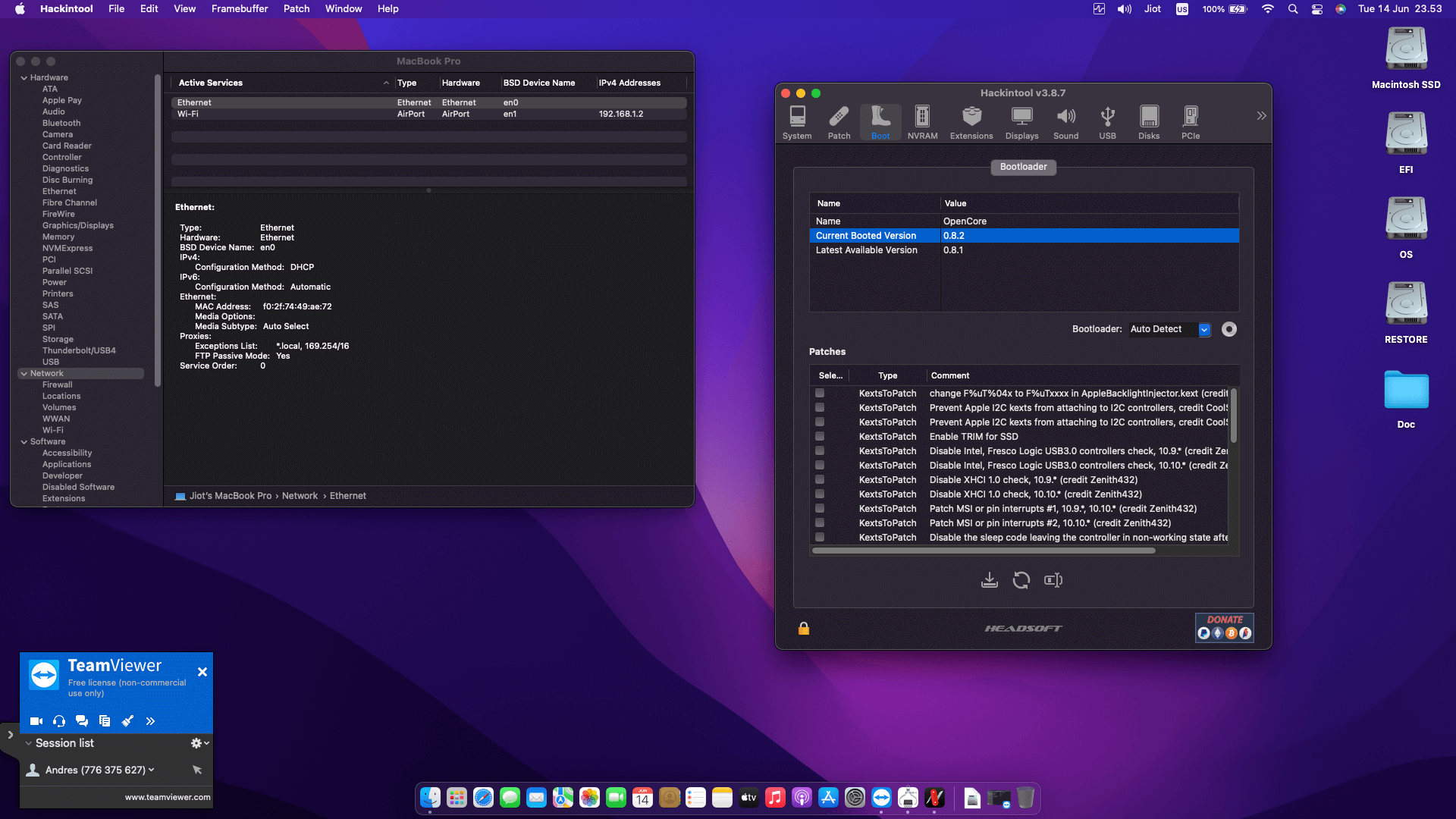This screenshot has height=819, width=1456.
Task: Open the Bootloader Auto Detect dropdown
Action: pos(1204,329)
